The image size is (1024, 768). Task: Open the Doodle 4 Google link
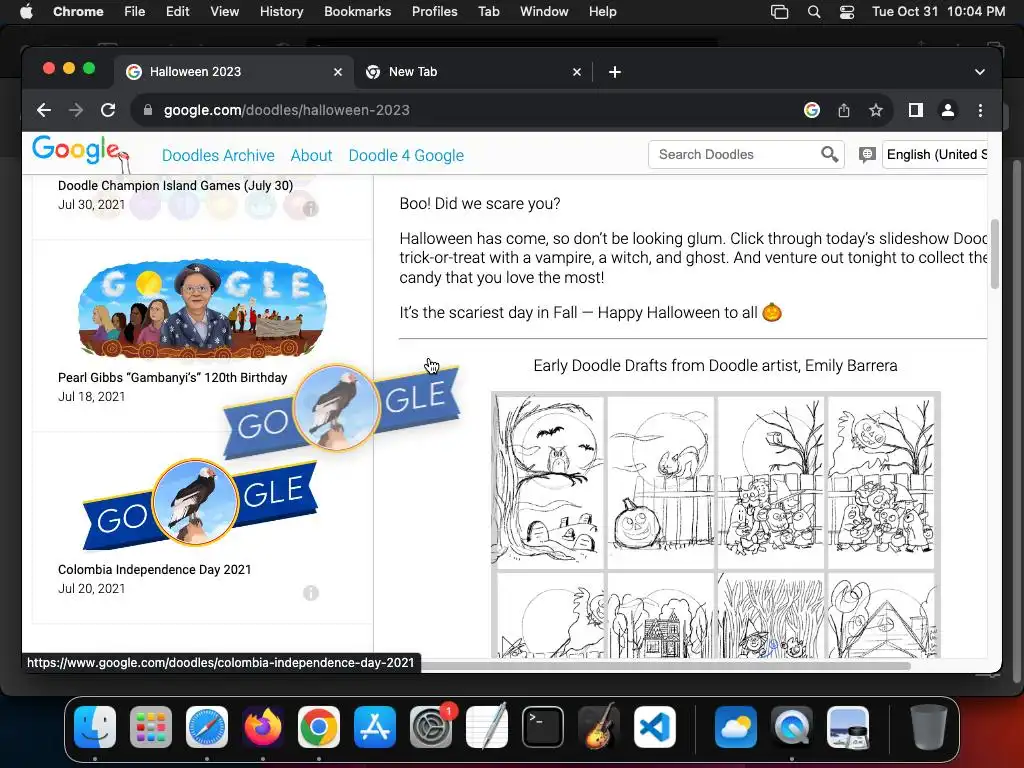[406, 155]
